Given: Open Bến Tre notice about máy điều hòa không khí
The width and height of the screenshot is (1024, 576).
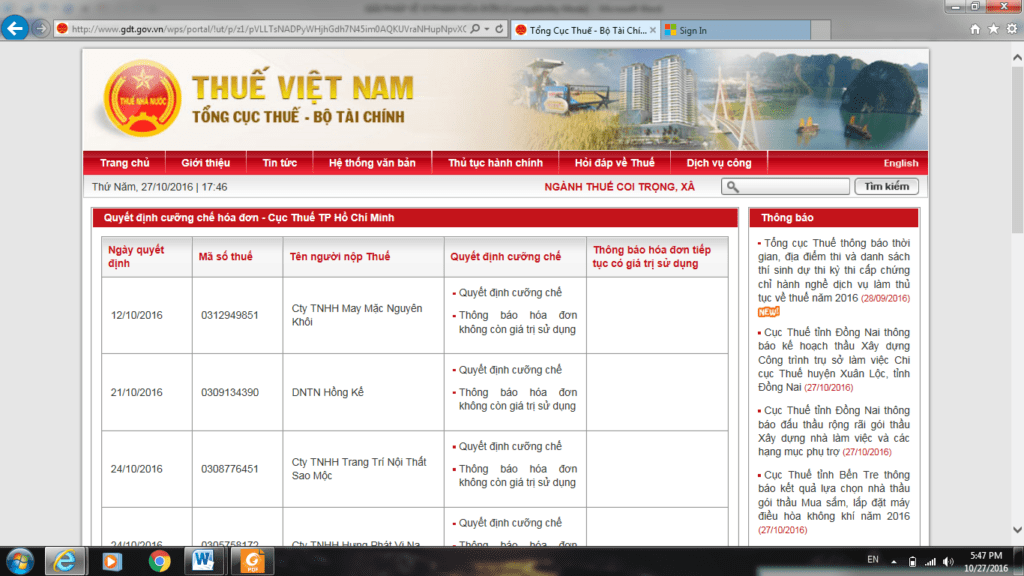Looking at the screenshot, I should pos(834,502).
